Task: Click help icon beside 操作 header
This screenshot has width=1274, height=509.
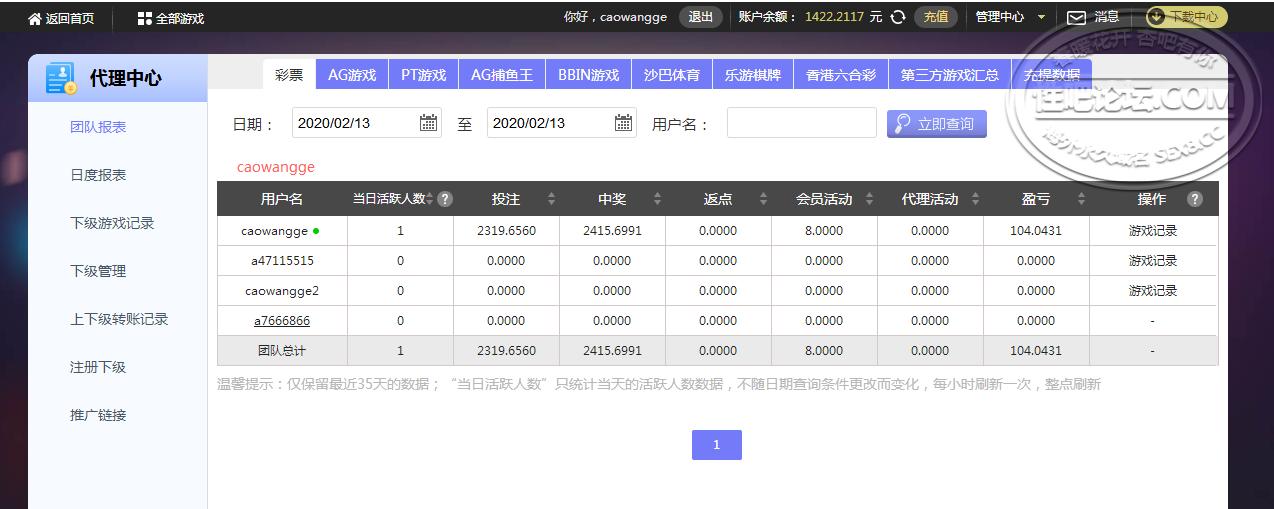Action: pos(1194,199)
